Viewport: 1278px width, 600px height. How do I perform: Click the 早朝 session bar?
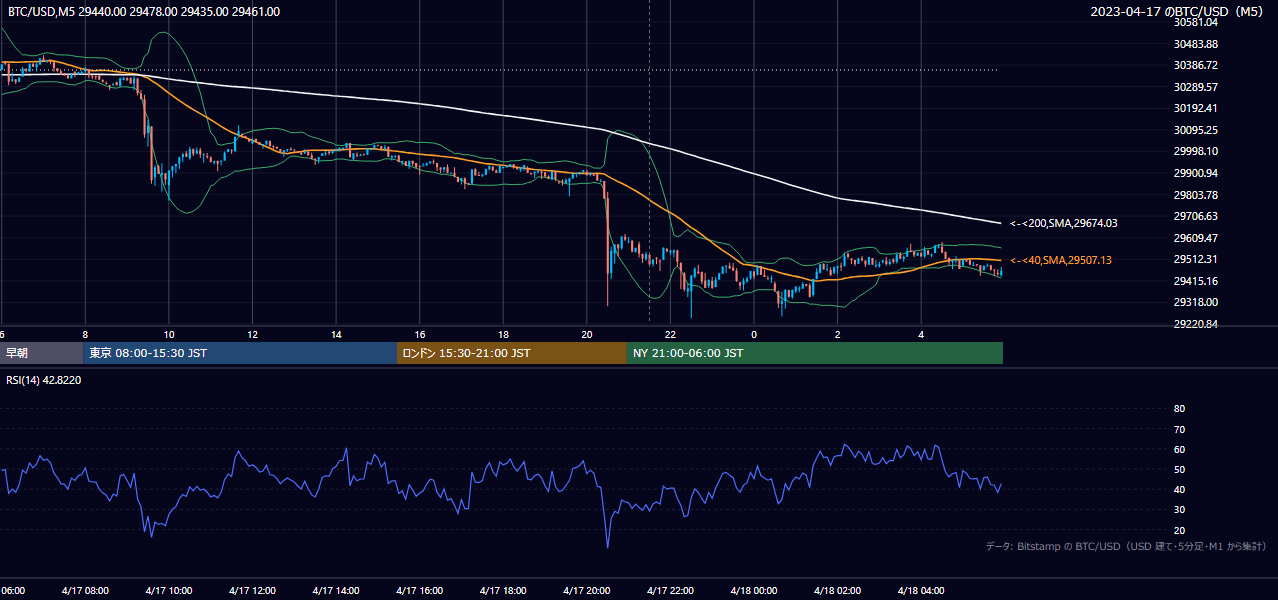41,353
